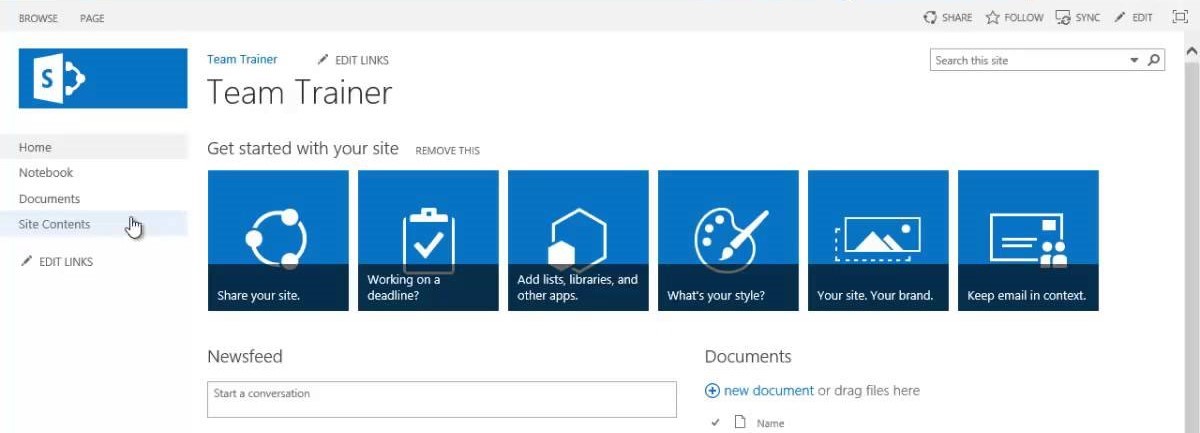Click the 'Start a conversation' text box

(441, 399)
